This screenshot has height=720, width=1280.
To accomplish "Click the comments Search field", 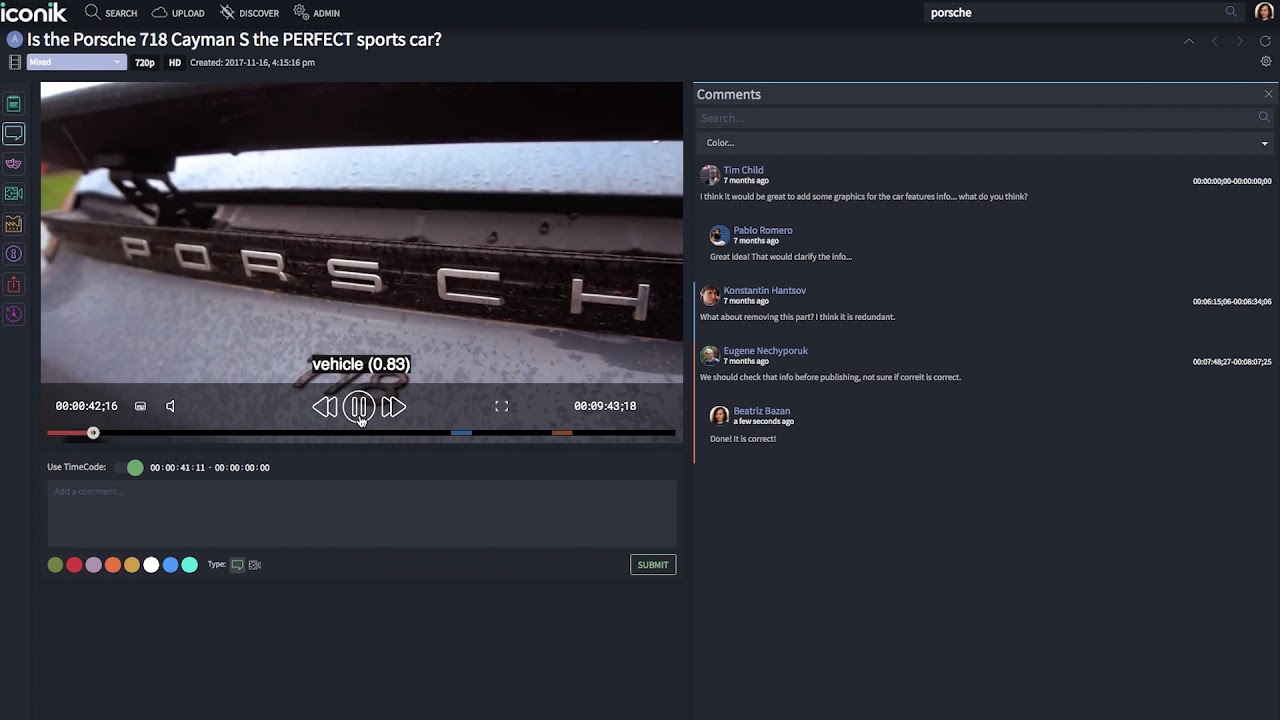I will [976, 118].
